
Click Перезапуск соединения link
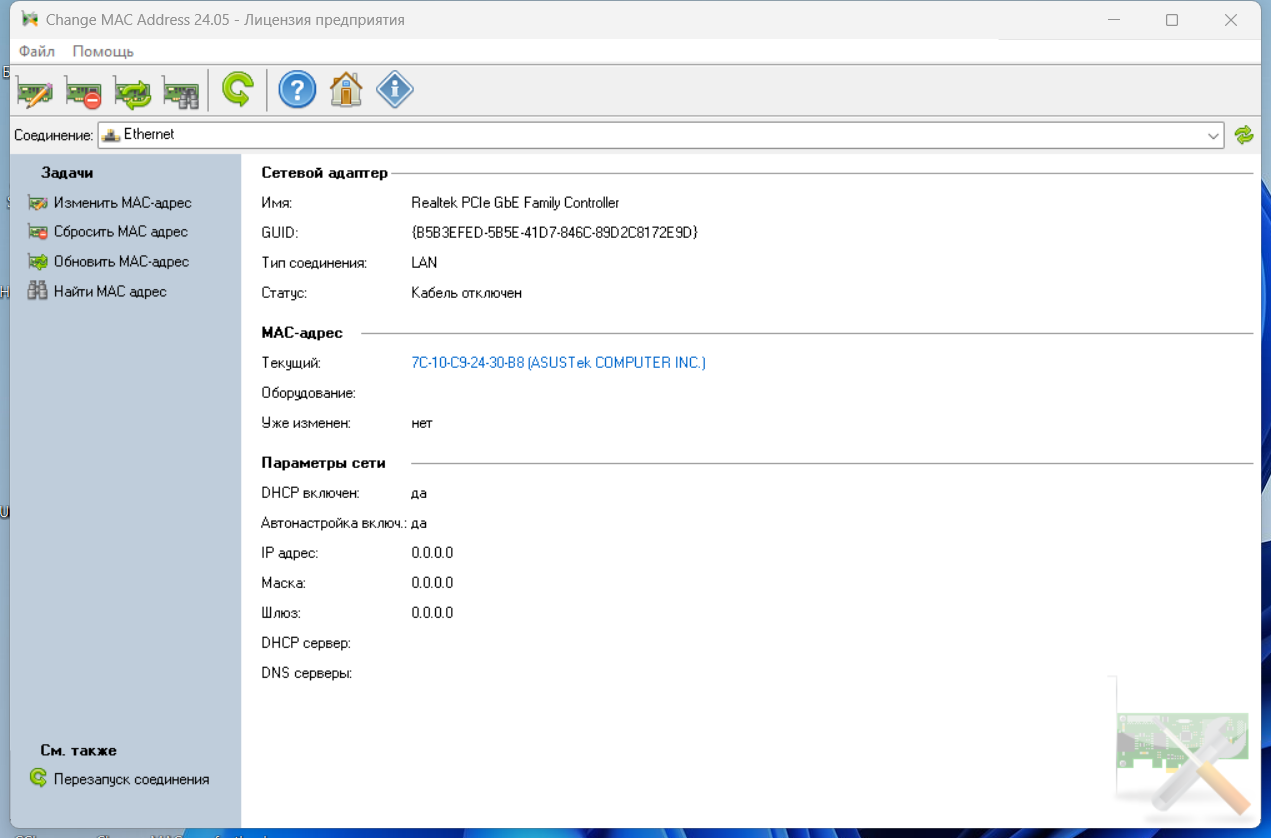[131, 779]
